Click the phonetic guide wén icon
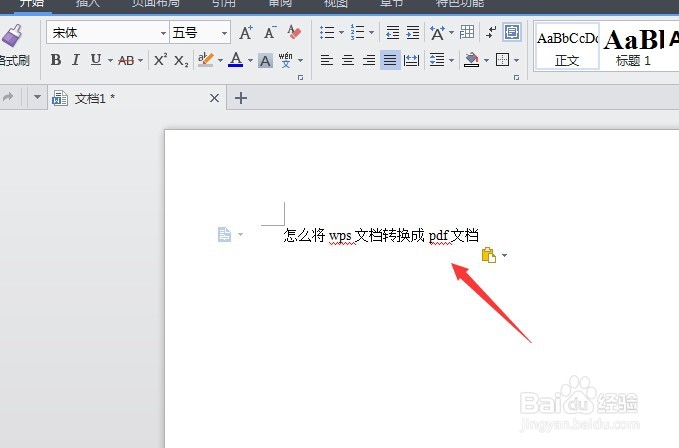Image resolution: width=679 pixels, height=448 pixels. point(285,60)
